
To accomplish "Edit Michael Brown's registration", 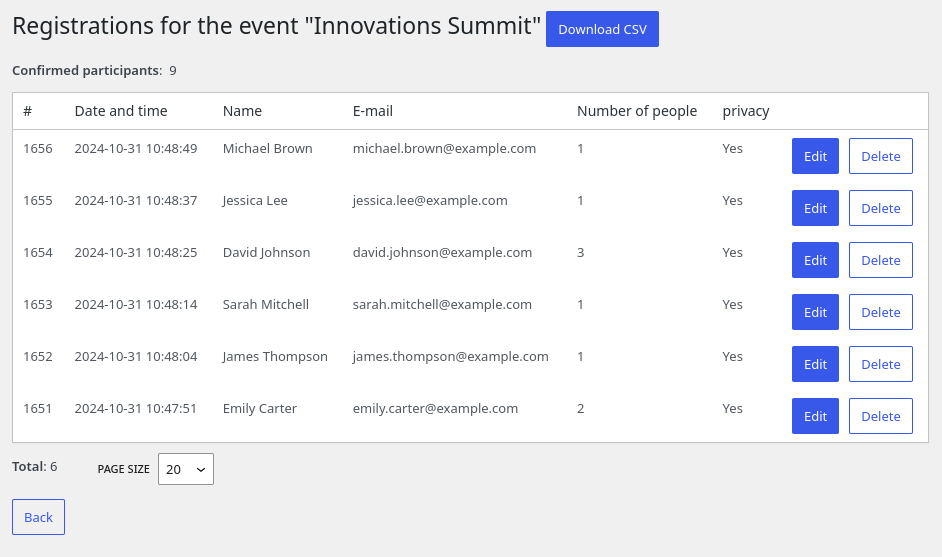I will click(815, 156).
